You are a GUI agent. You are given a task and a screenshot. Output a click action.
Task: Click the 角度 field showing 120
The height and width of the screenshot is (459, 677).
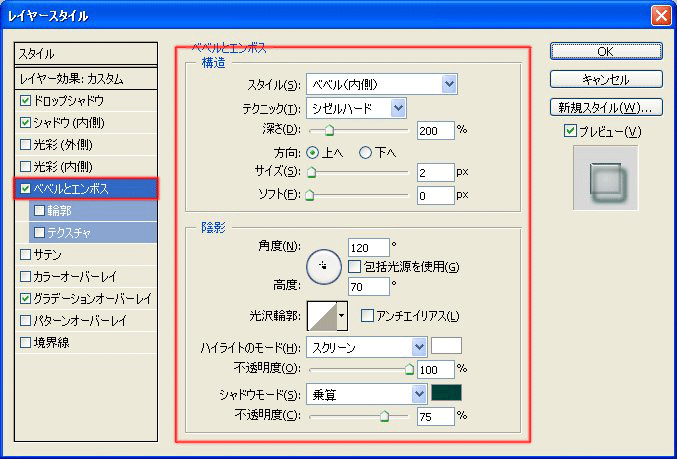(369, 248)
